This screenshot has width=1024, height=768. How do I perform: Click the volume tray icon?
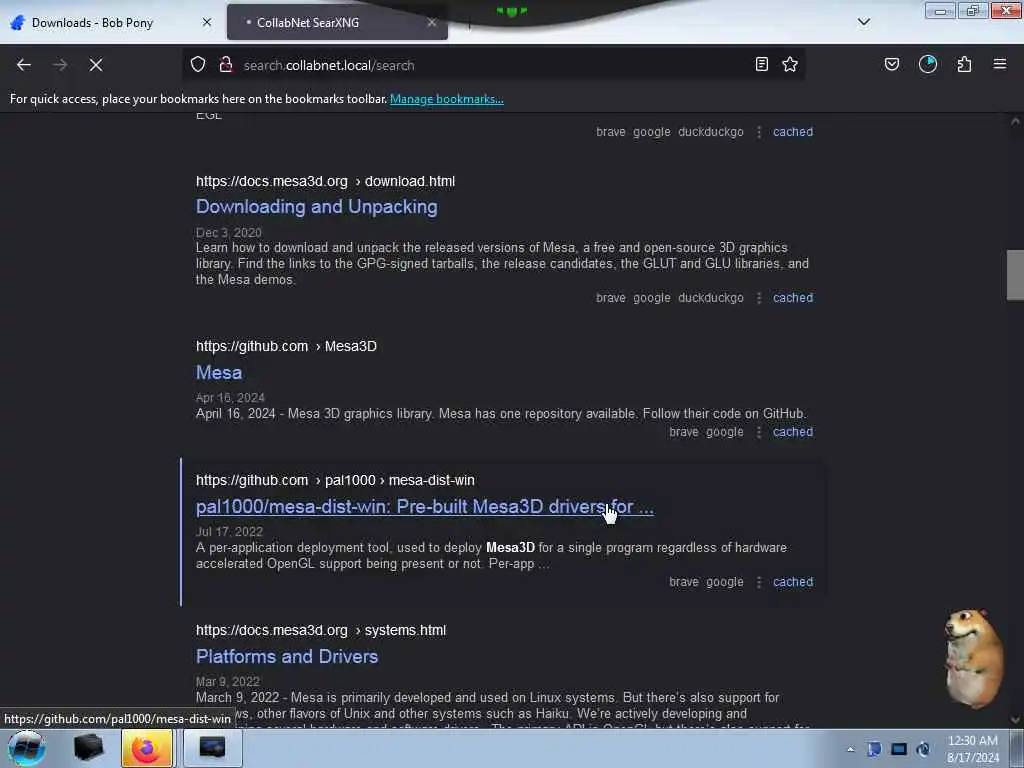(x=923, y=749)
